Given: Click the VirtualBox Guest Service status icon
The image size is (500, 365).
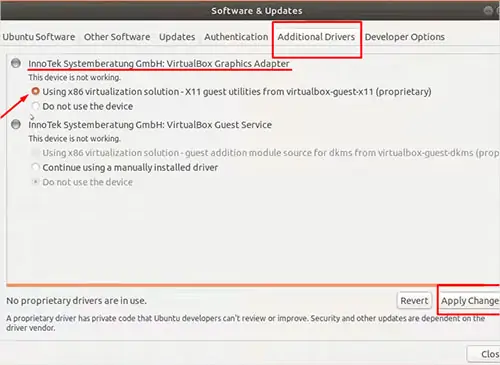Looking at the screenshot, I should point(16,124).
